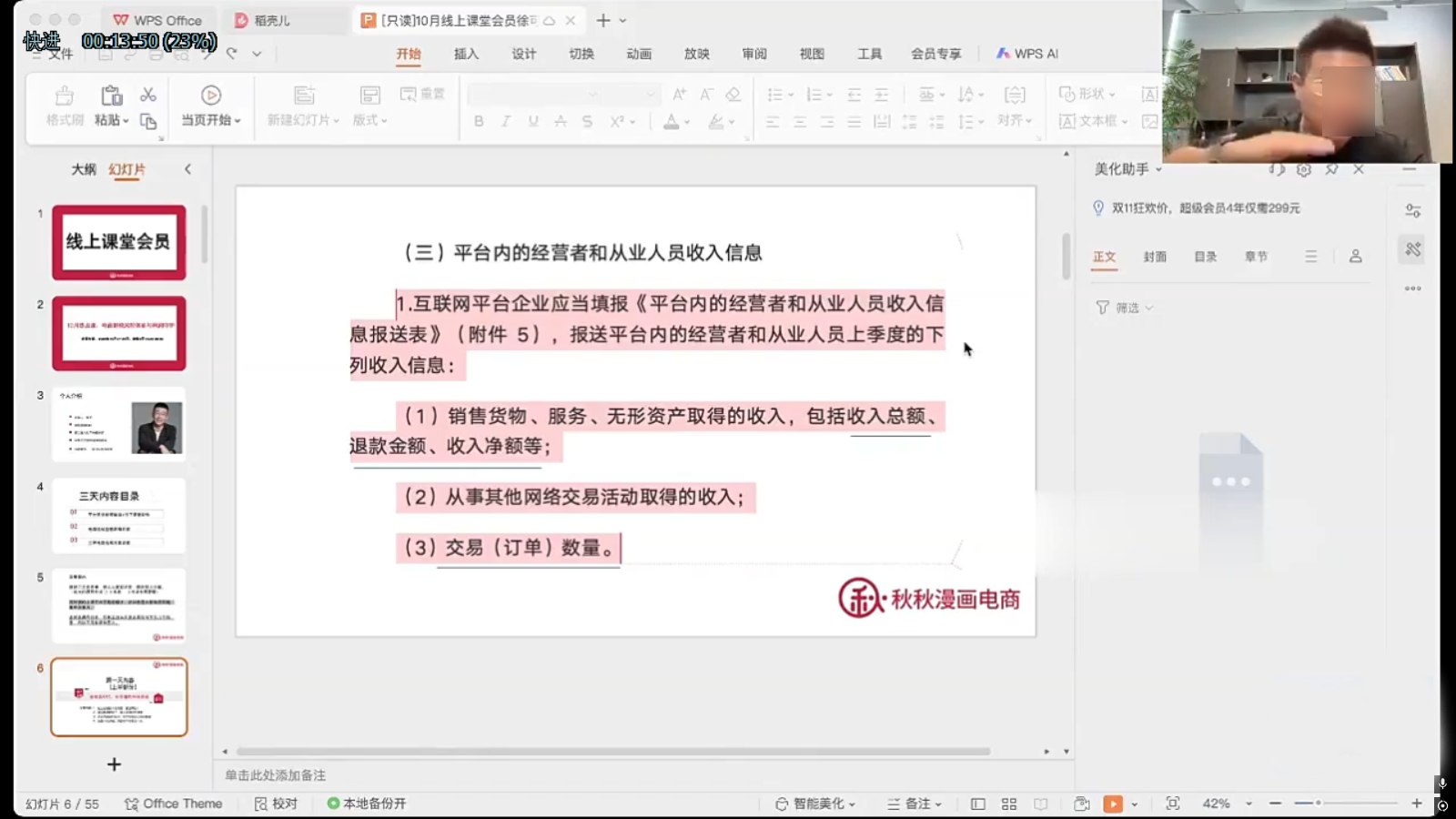Open the 筛选 filter dropdown
1456x819 pixels.
pos(1126,308)
